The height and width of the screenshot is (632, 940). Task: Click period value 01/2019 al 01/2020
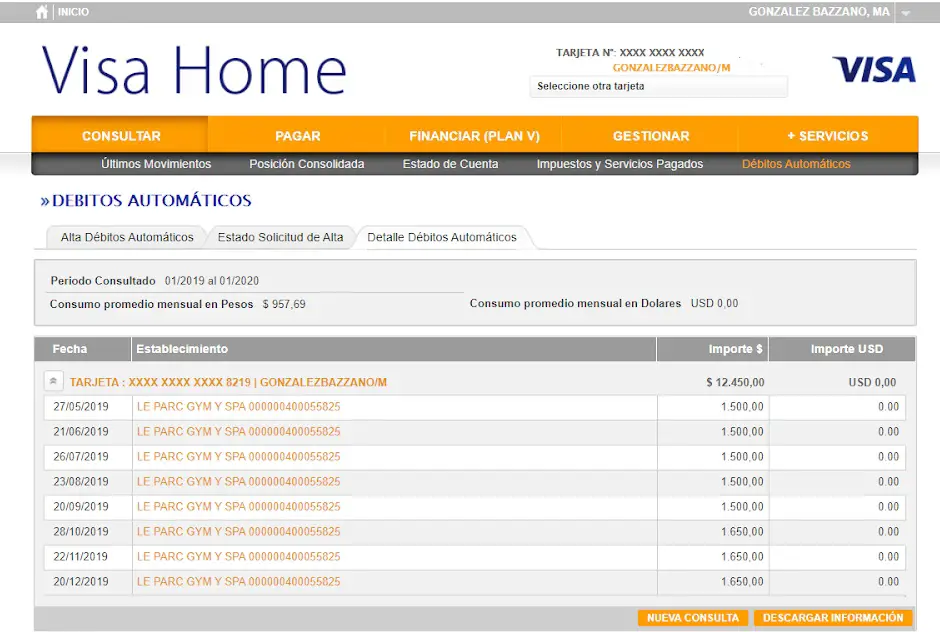[212, 281]
